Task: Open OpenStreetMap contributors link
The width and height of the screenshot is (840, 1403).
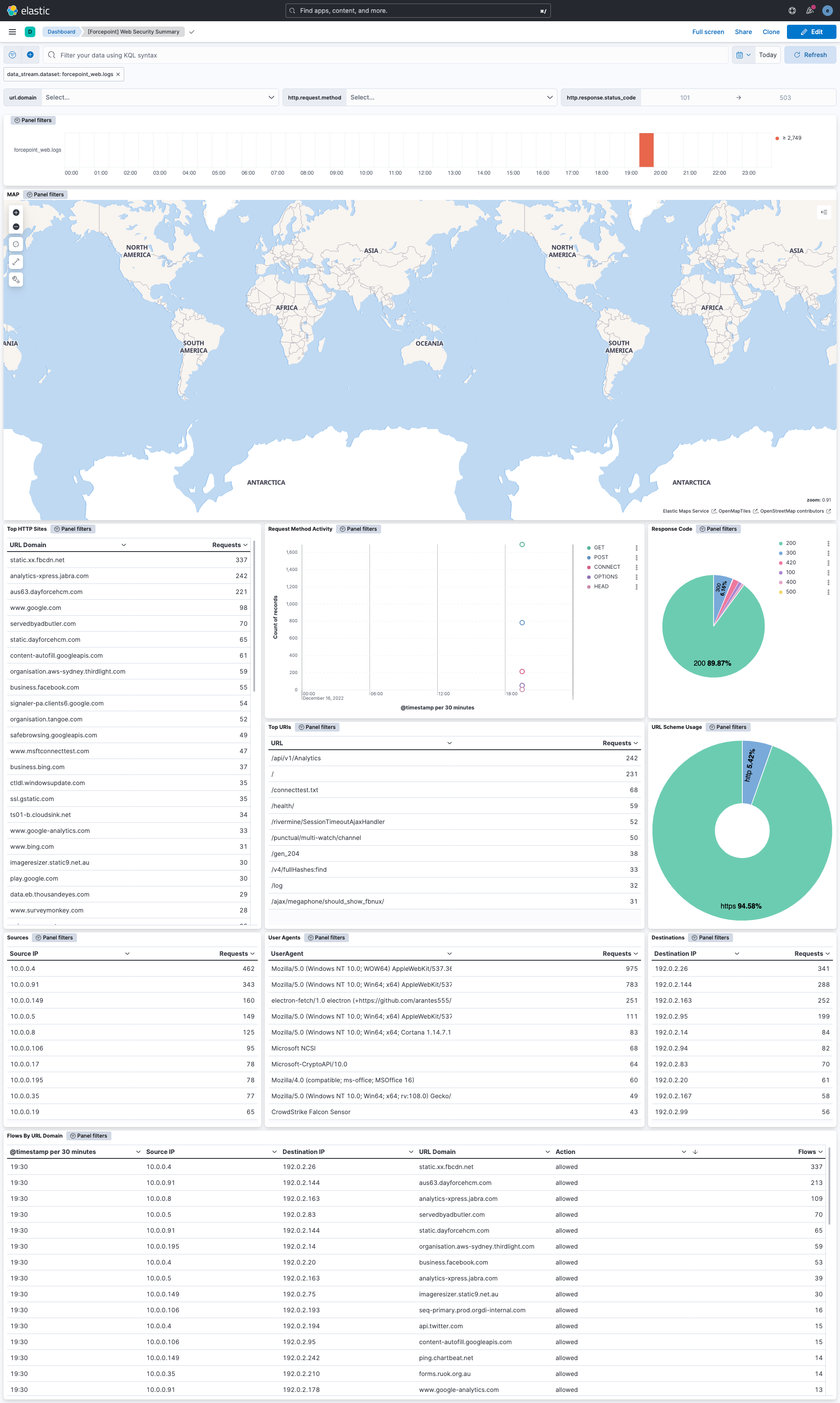Action: tap(795, 511)
